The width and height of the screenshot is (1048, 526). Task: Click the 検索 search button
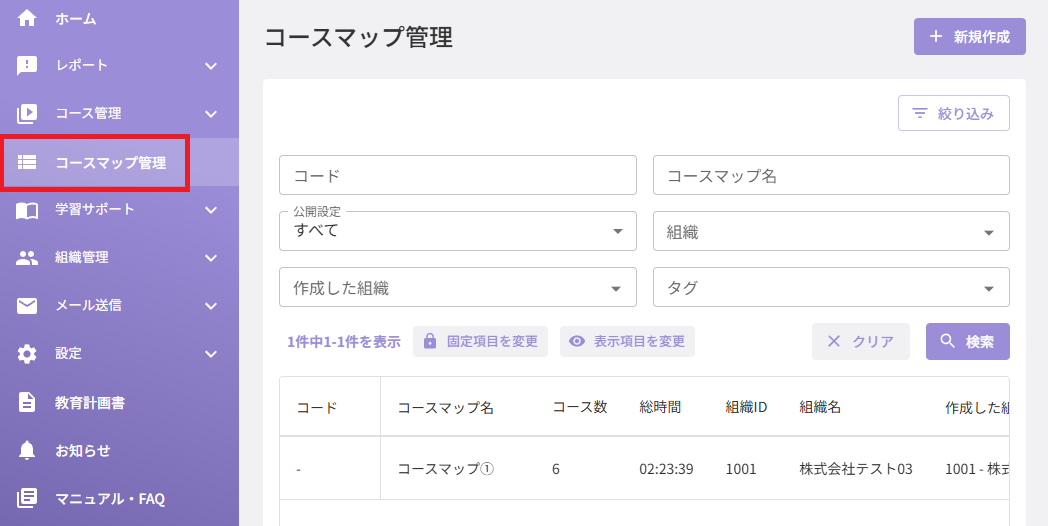pos(967,342)
